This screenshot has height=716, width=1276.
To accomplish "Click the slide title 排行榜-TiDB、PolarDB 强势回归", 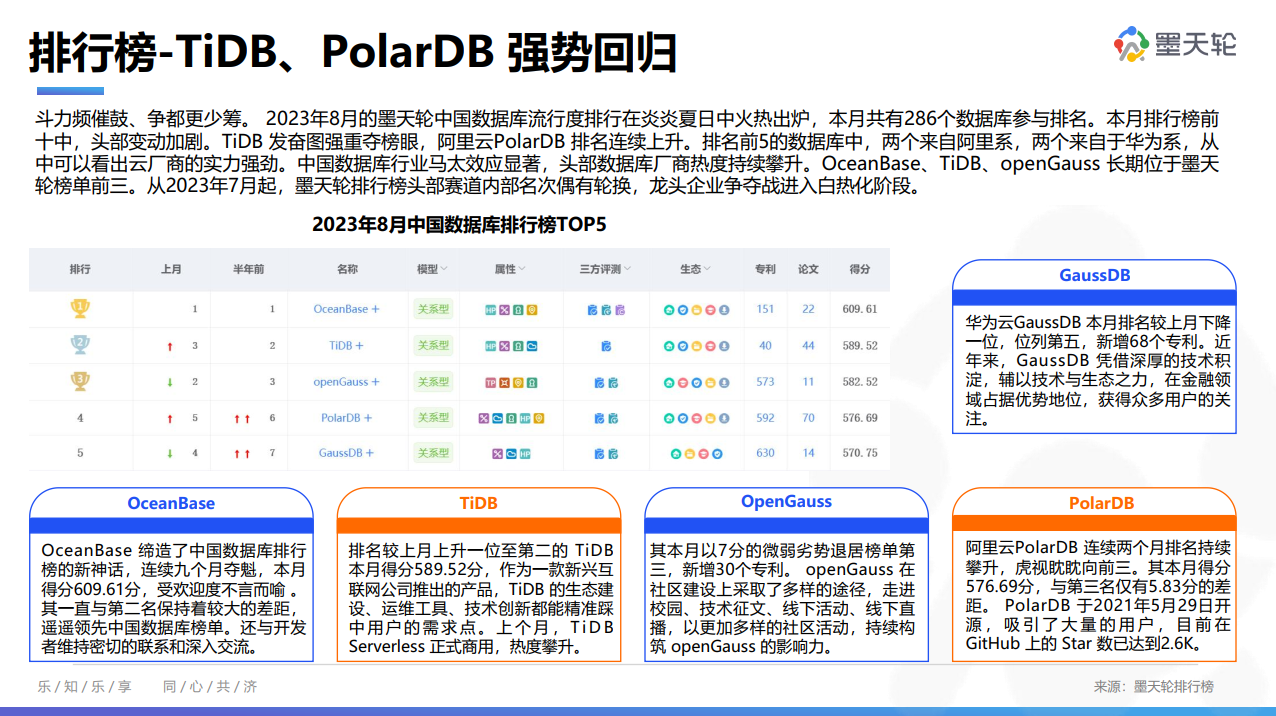I will (x=352, y=52).
